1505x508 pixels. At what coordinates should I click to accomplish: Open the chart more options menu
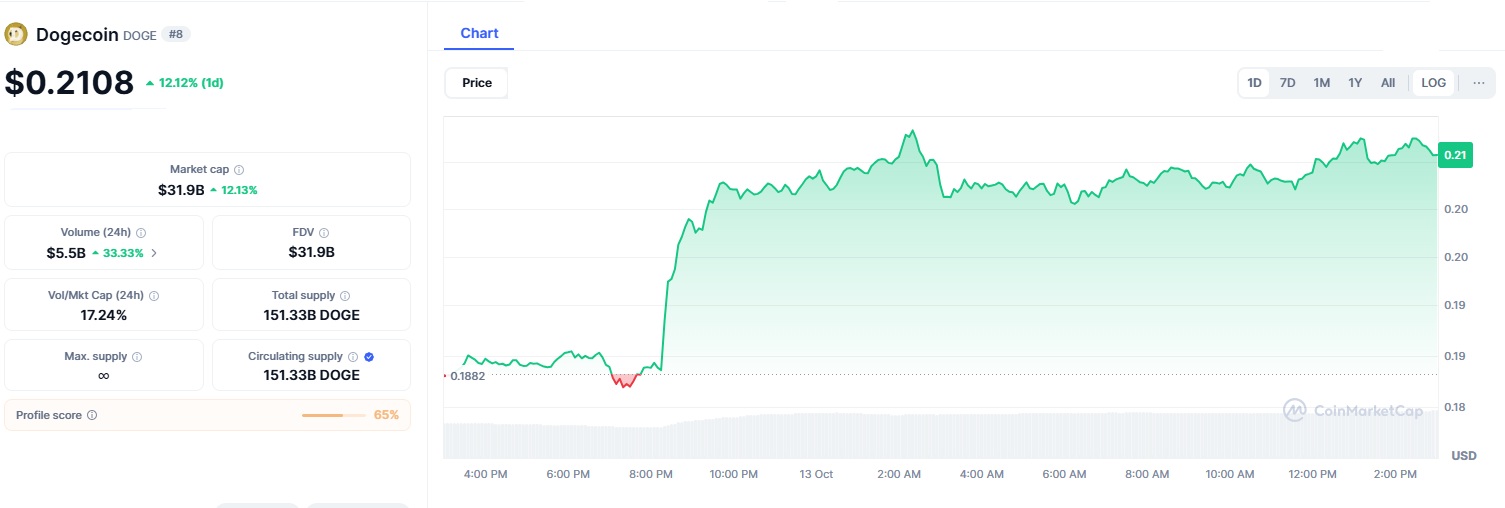[x=1479, y=83]
